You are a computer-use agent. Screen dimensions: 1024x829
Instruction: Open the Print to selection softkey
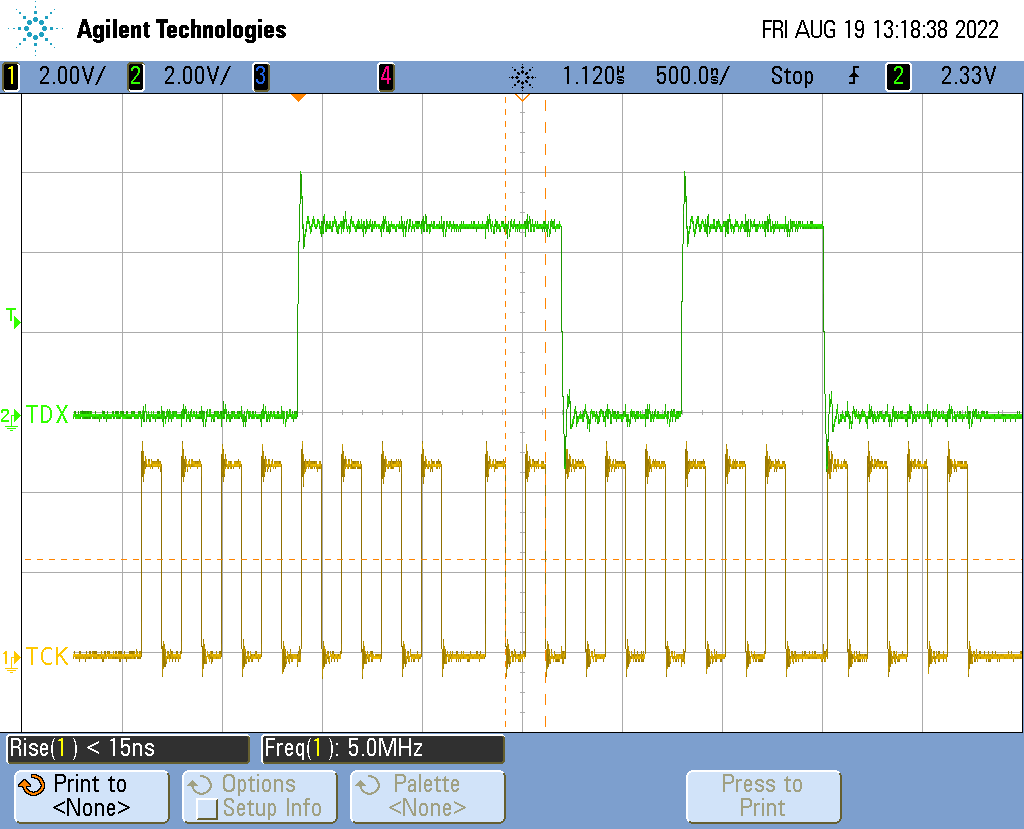[x=91, y=796]
